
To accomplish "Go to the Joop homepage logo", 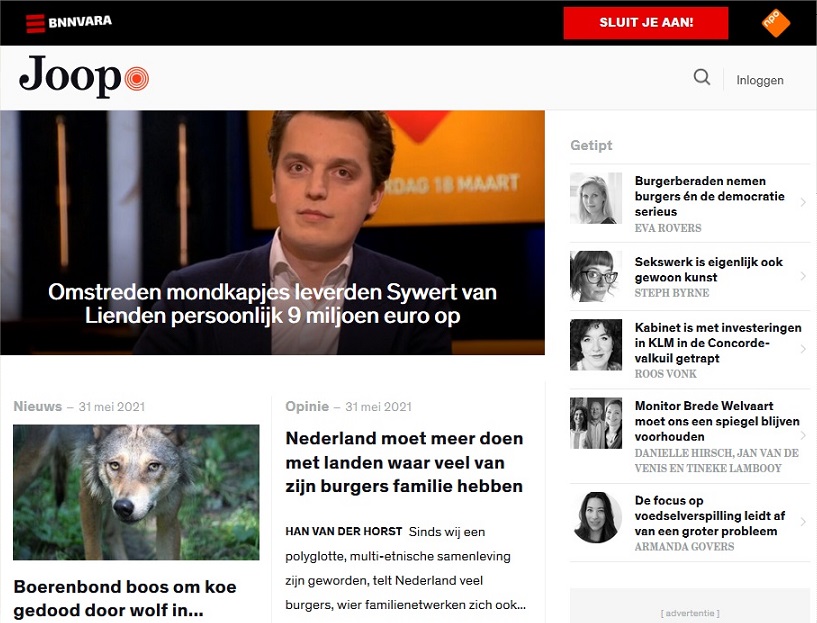I will (84, 77).
